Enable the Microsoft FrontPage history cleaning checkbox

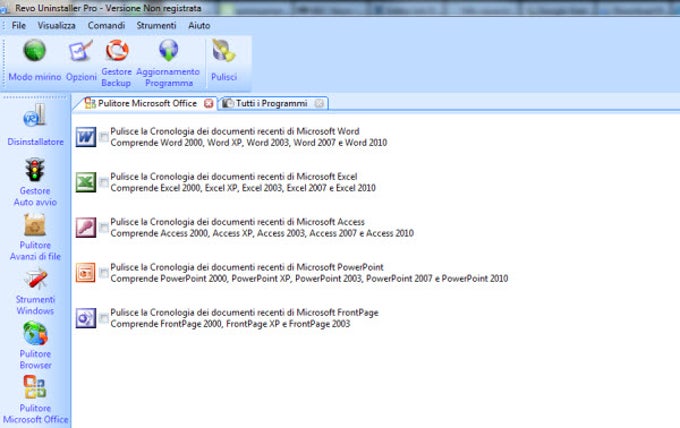tap(104, 318)
